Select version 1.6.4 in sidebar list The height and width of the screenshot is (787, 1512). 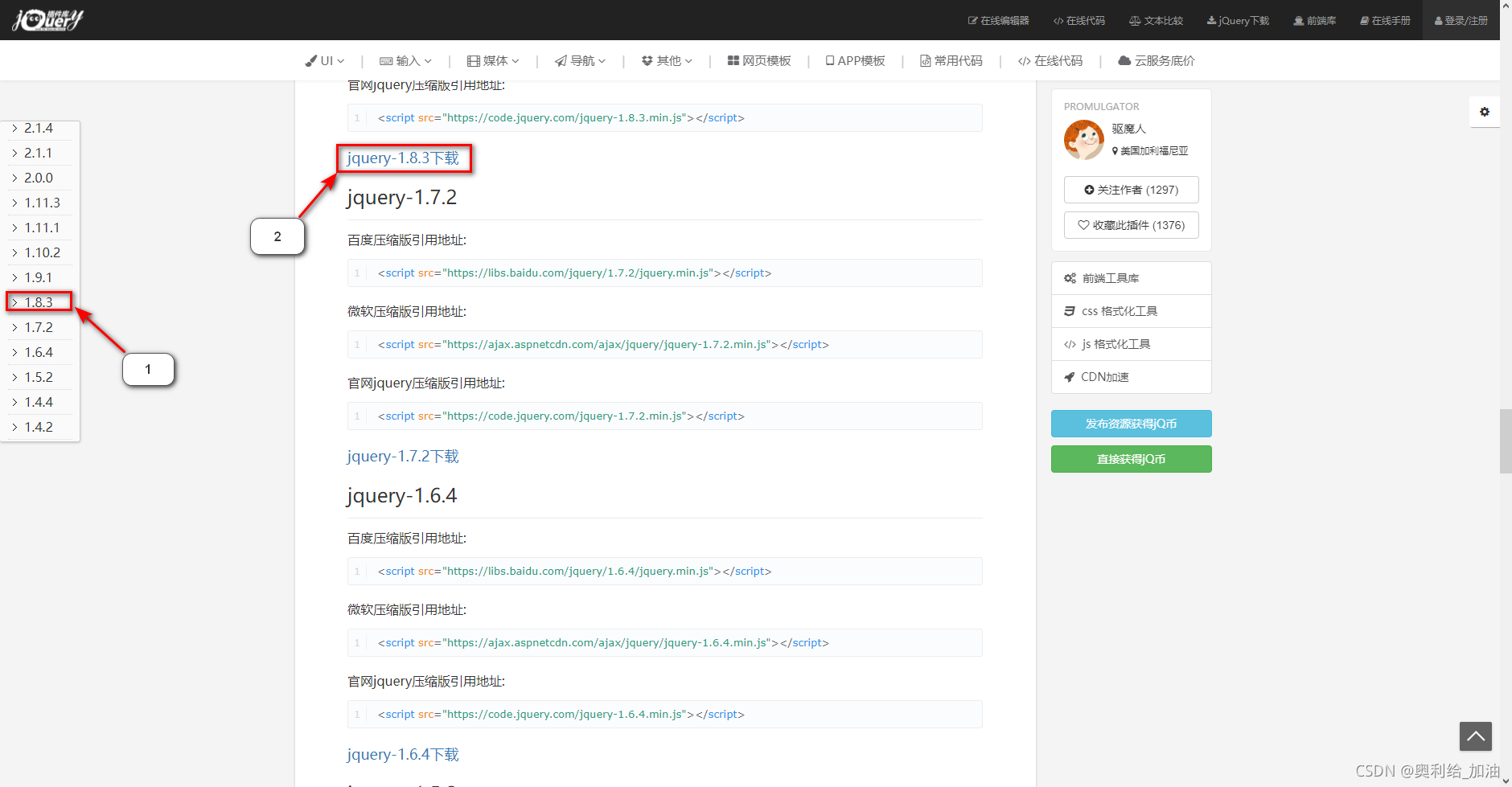(39, 352)
